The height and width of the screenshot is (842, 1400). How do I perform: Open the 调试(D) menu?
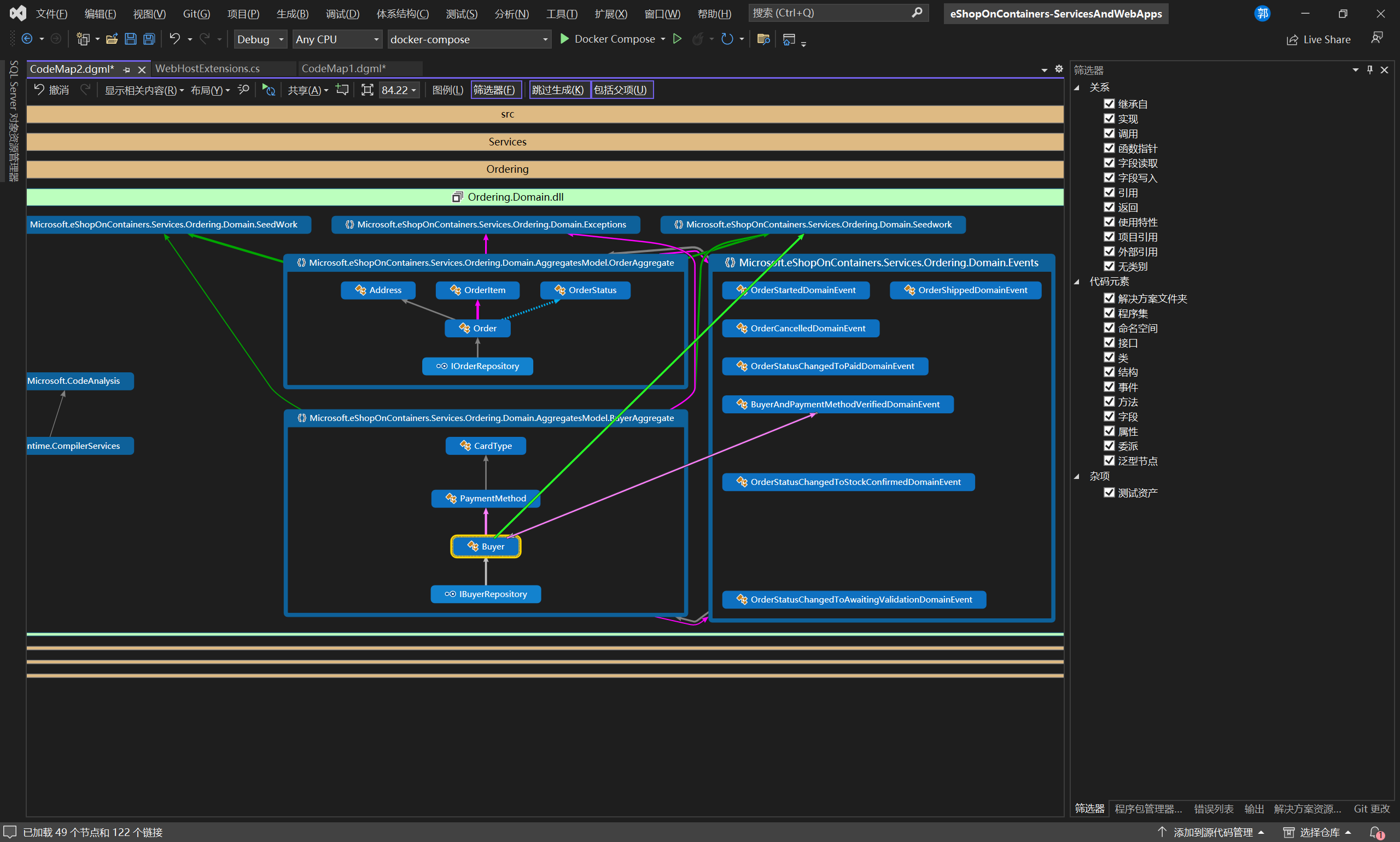click(x=342, y=14)
